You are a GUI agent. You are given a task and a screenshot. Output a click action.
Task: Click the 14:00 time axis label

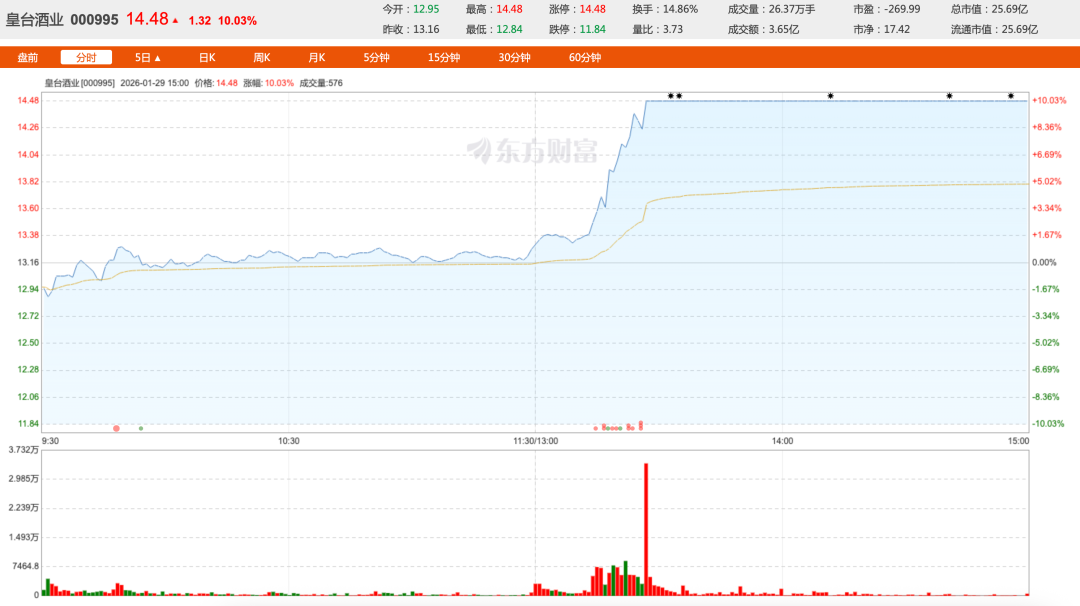(x=782, y=441)
